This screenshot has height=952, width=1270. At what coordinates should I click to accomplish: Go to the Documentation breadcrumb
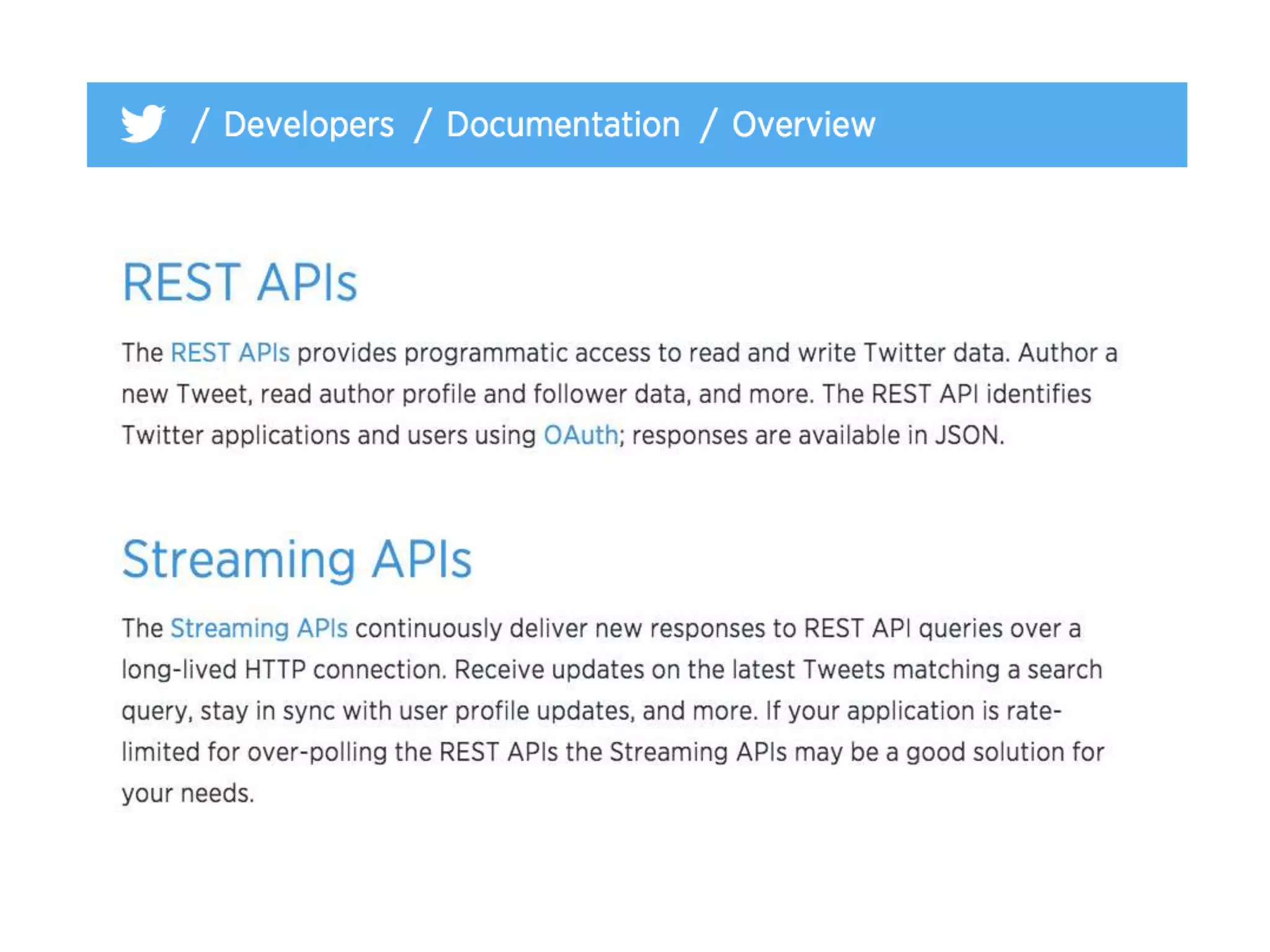[x=562, y=125]
